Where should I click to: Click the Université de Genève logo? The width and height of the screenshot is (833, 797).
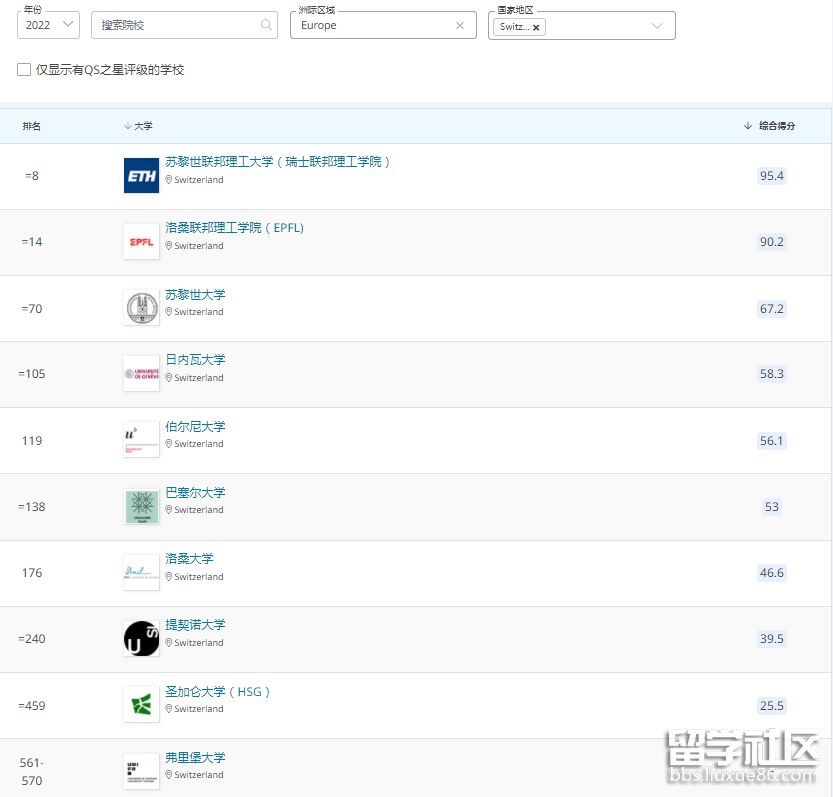click(x=141, y=374)
